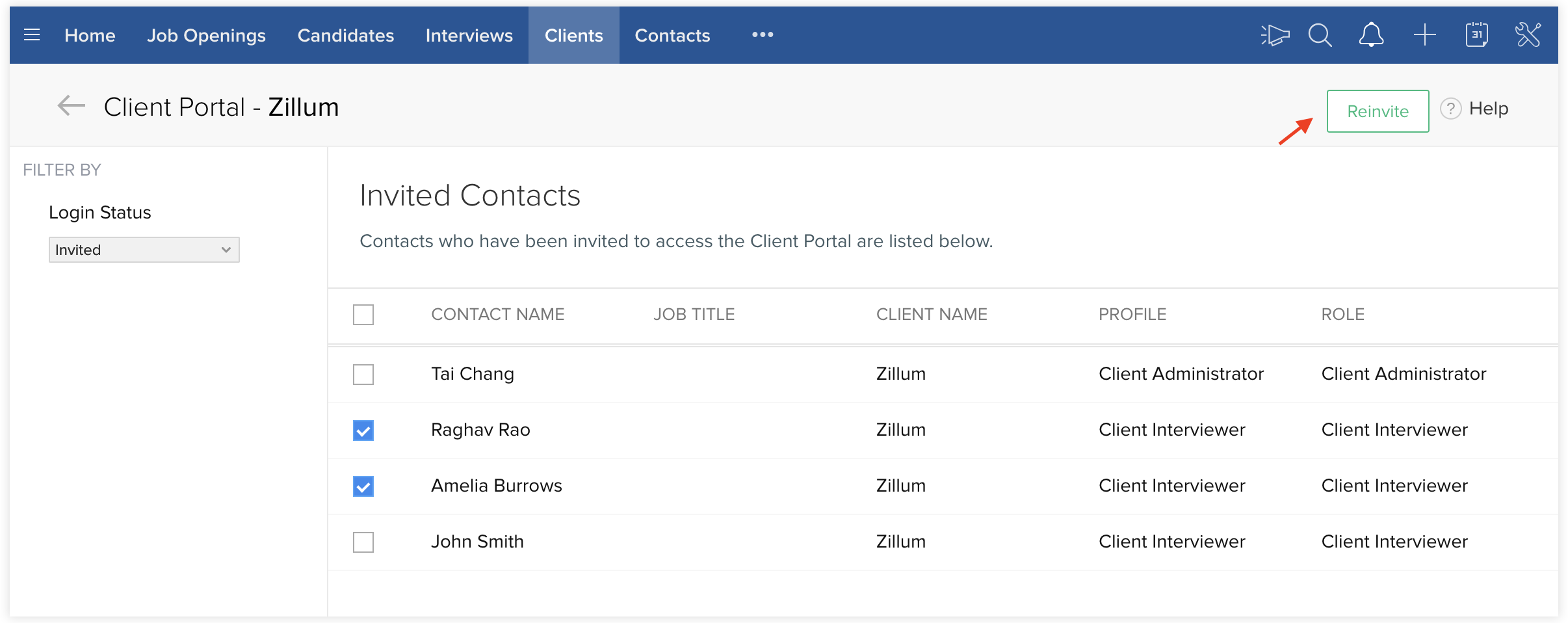Sort by the Contact Name column header
Viewport: 1568px width, 623px height.
pos(498,315)
